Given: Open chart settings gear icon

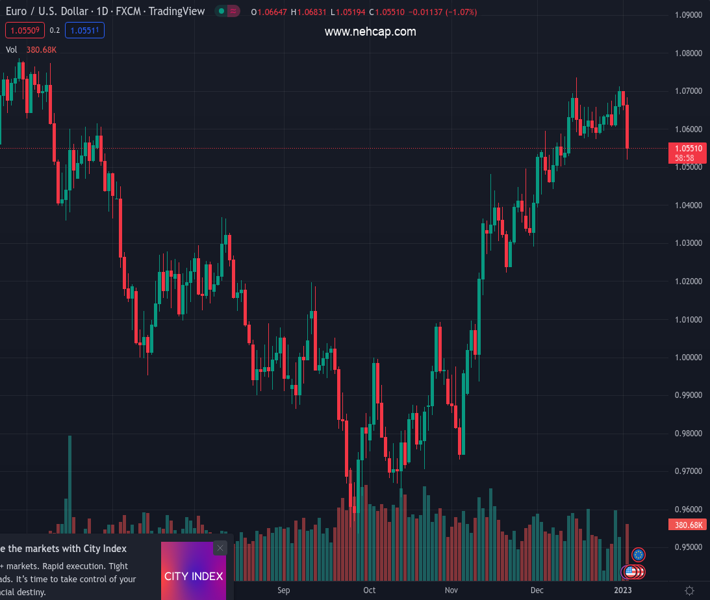Looking at the screenshot, I should click(689, 591).
